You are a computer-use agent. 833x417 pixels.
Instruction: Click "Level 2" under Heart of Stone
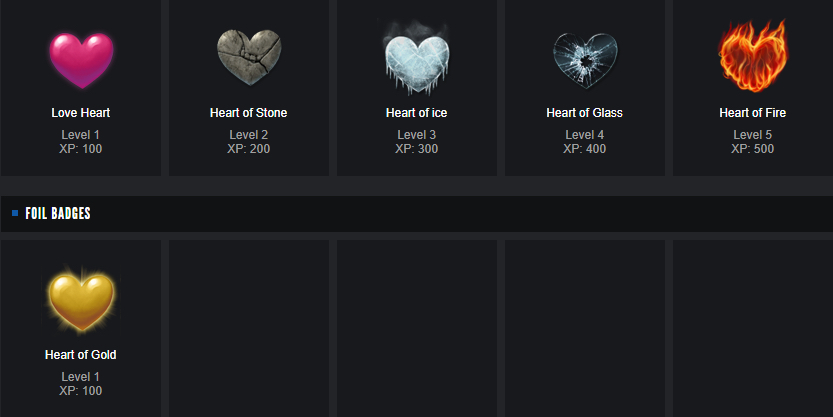[249, 135]
